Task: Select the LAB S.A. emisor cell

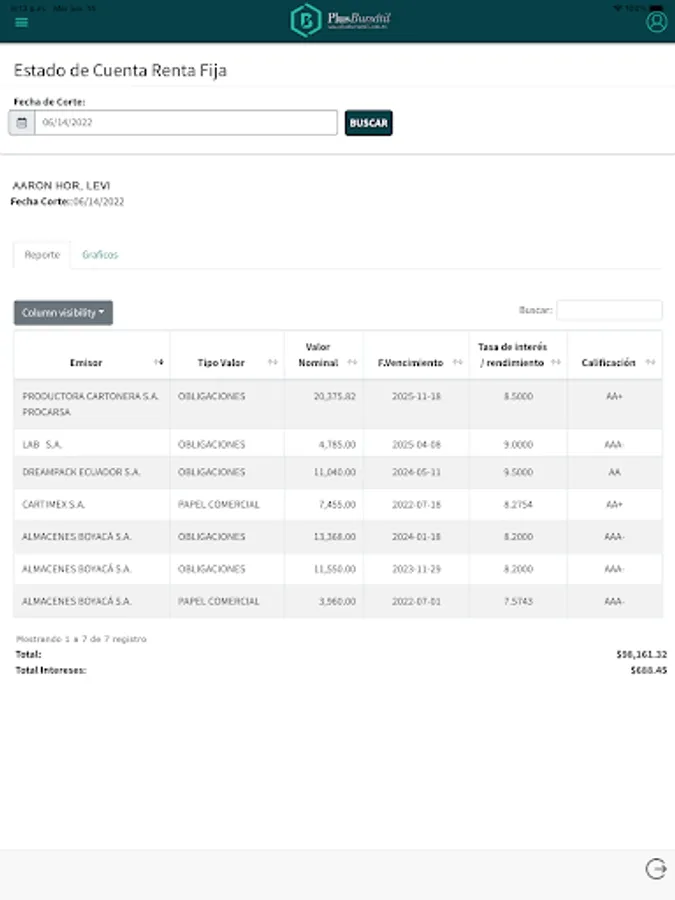Action: click(92, 444)
